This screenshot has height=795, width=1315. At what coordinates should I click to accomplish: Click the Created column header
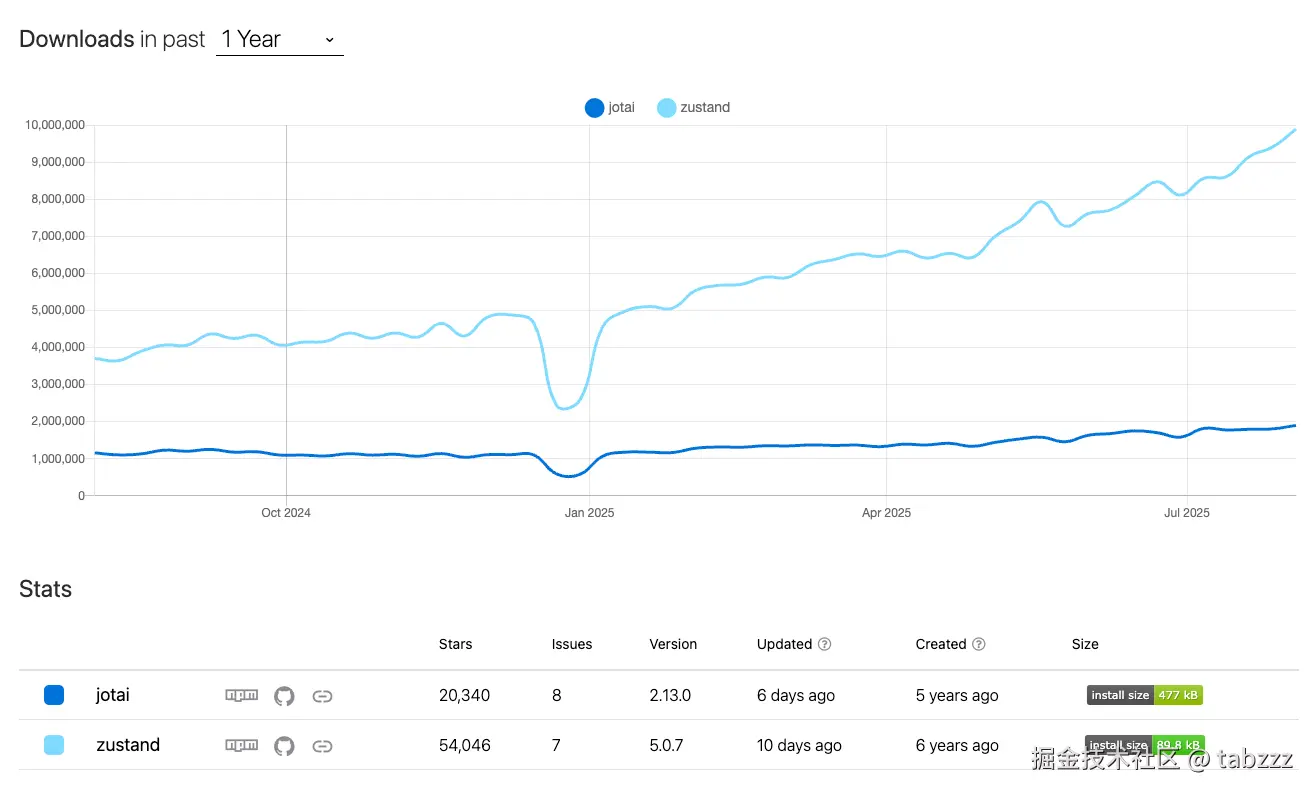coord(941,644)
